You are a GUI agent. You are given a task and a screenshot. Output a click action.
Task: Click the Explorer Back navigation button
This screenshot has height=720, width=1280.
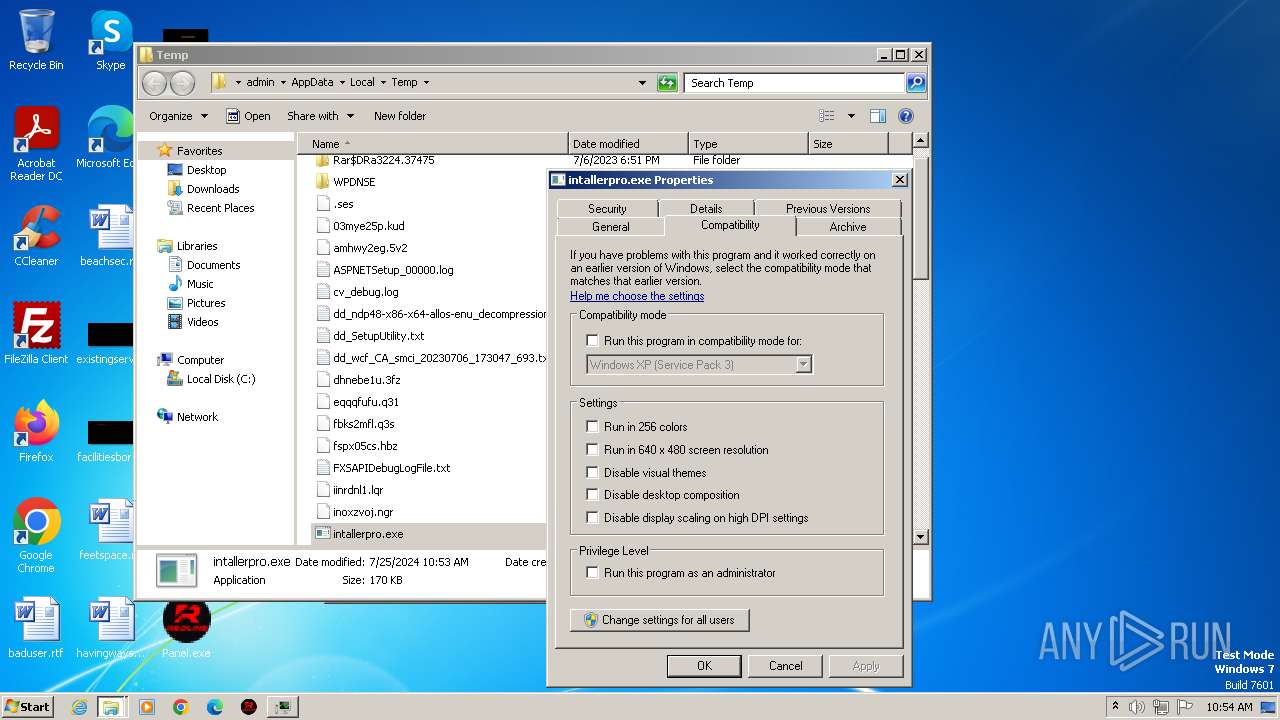point(155,83)
